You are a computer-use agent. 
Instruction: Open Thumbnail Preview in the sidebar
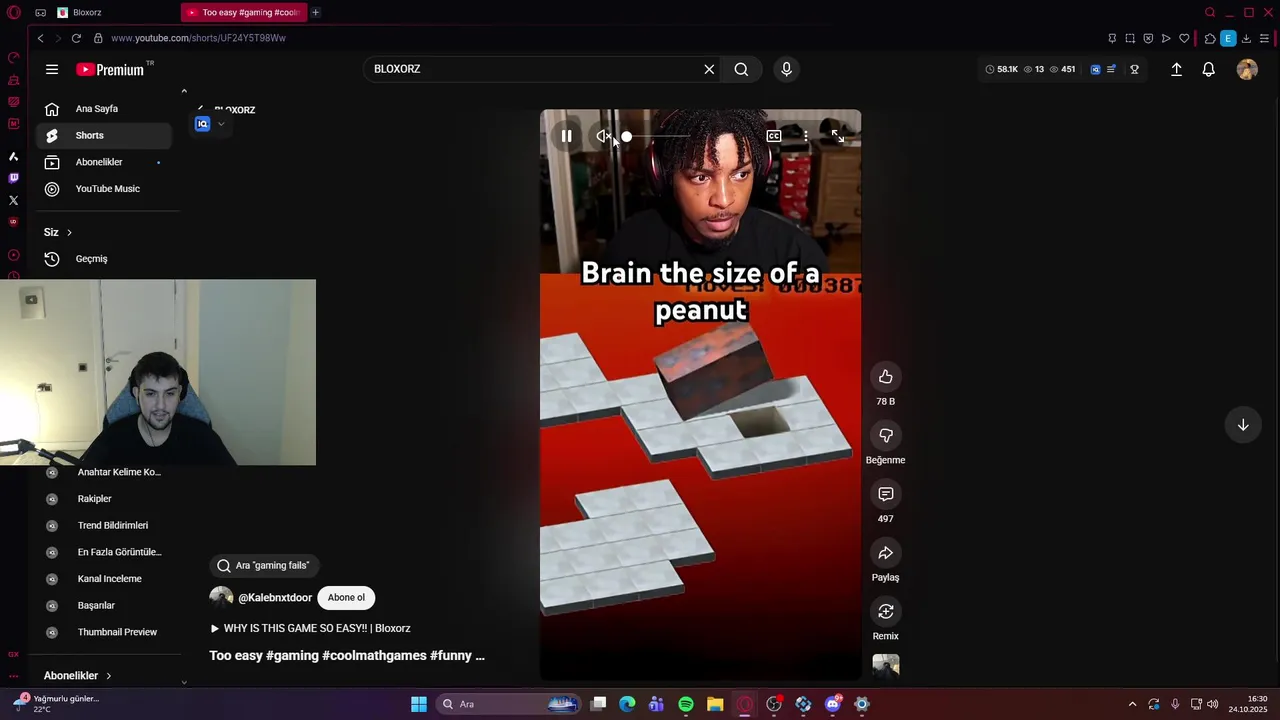click(104, 632)
